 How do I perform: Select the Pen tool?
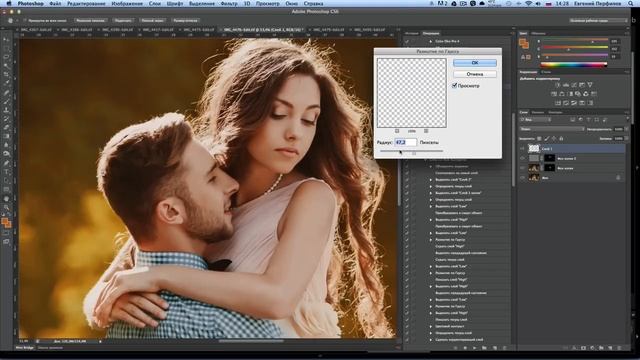6,163
